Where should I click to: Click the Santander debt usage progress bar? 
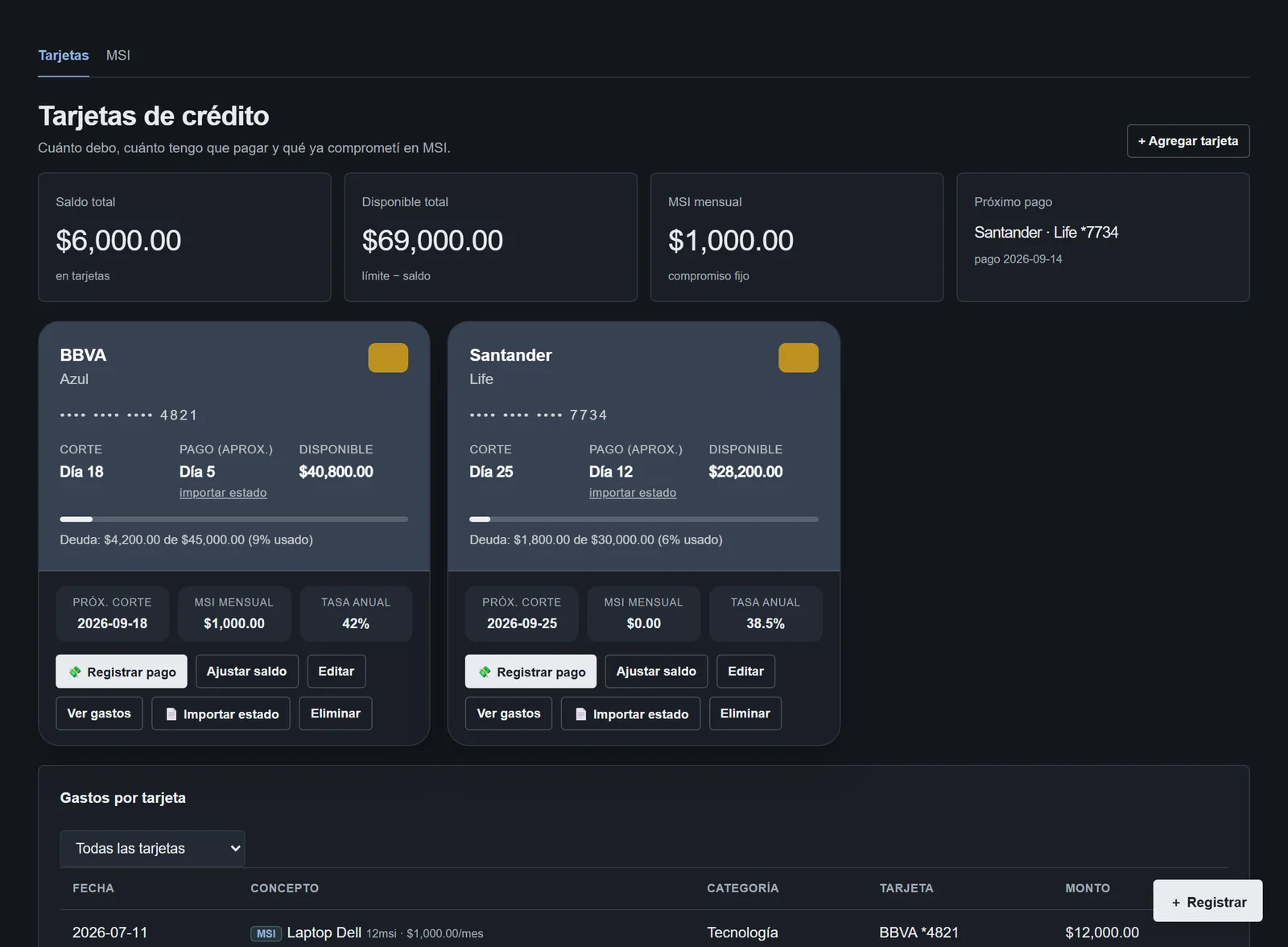pos(644,519)
